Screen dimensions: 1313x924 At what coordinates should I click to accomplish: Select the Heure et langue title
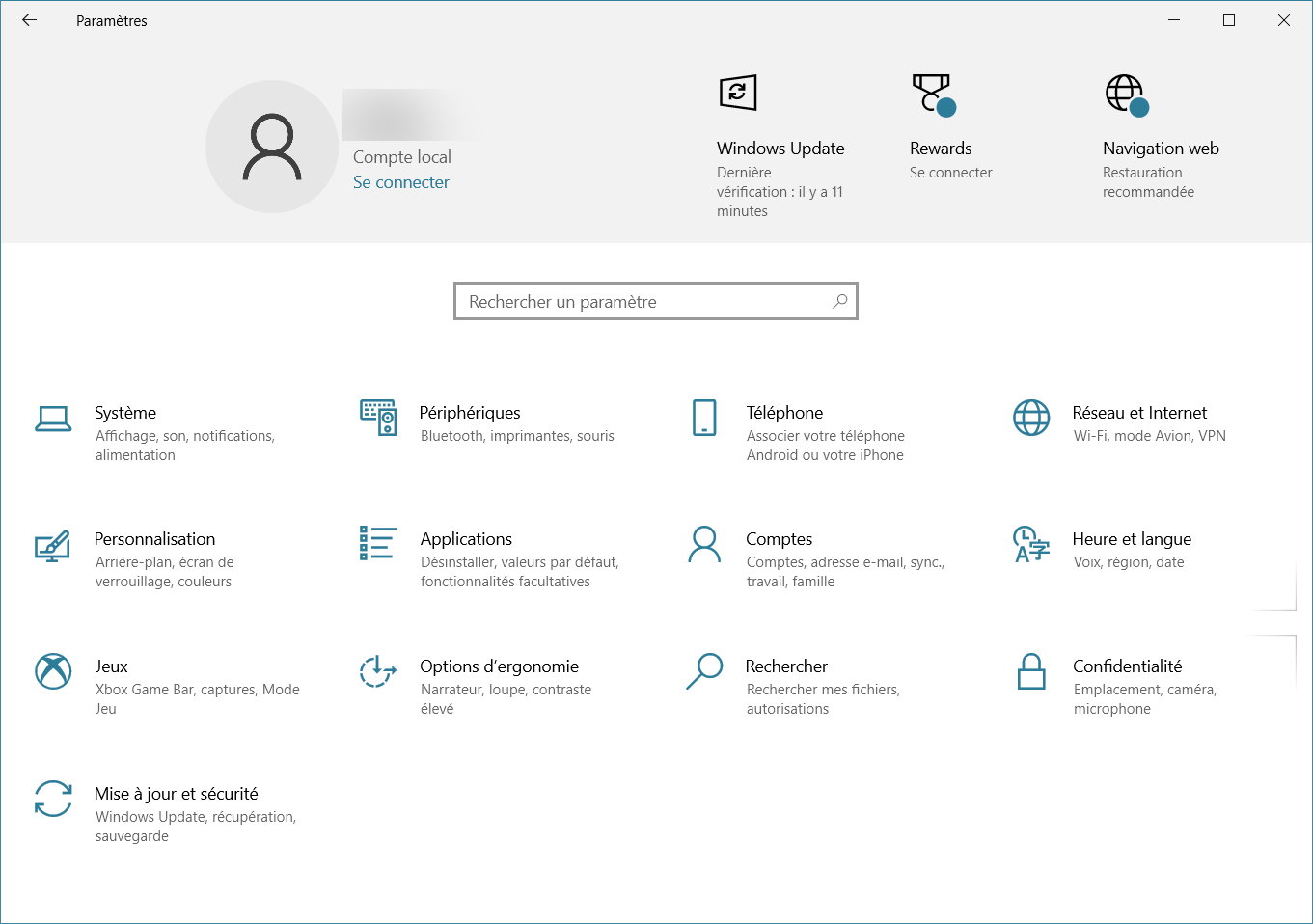click(1132, 539)
